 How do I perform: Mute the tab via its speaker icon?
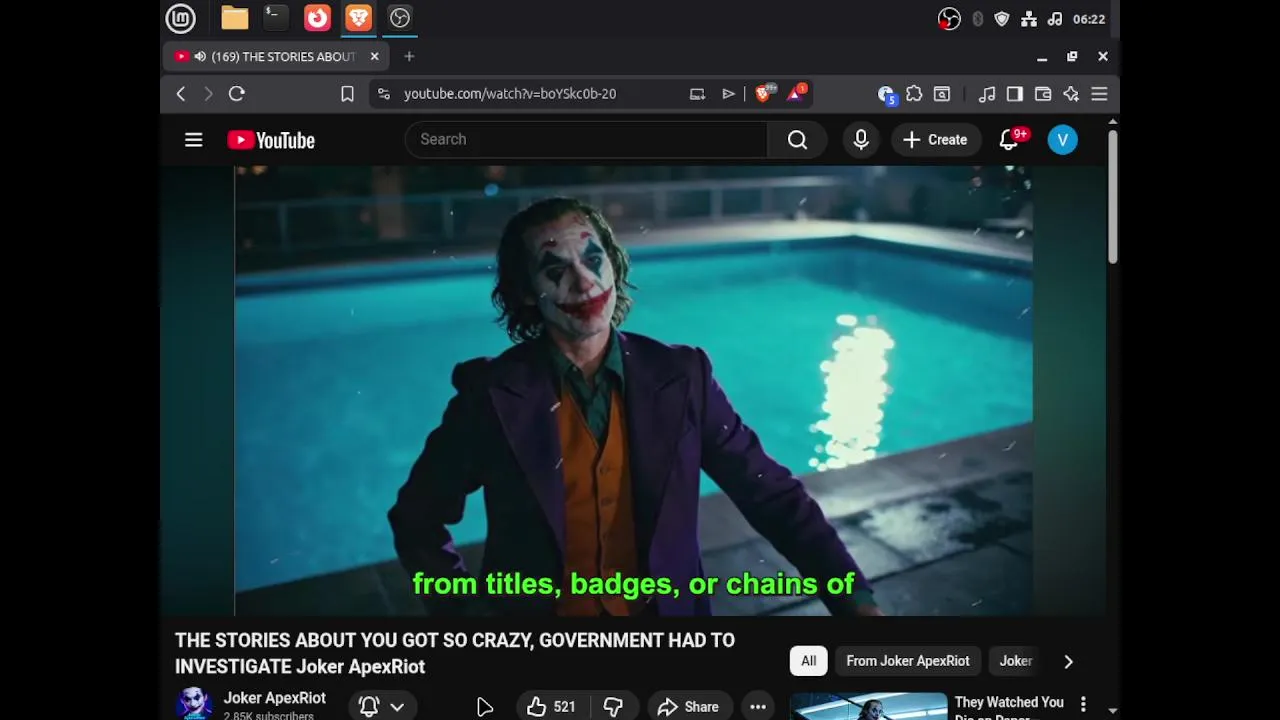(200, 57)
